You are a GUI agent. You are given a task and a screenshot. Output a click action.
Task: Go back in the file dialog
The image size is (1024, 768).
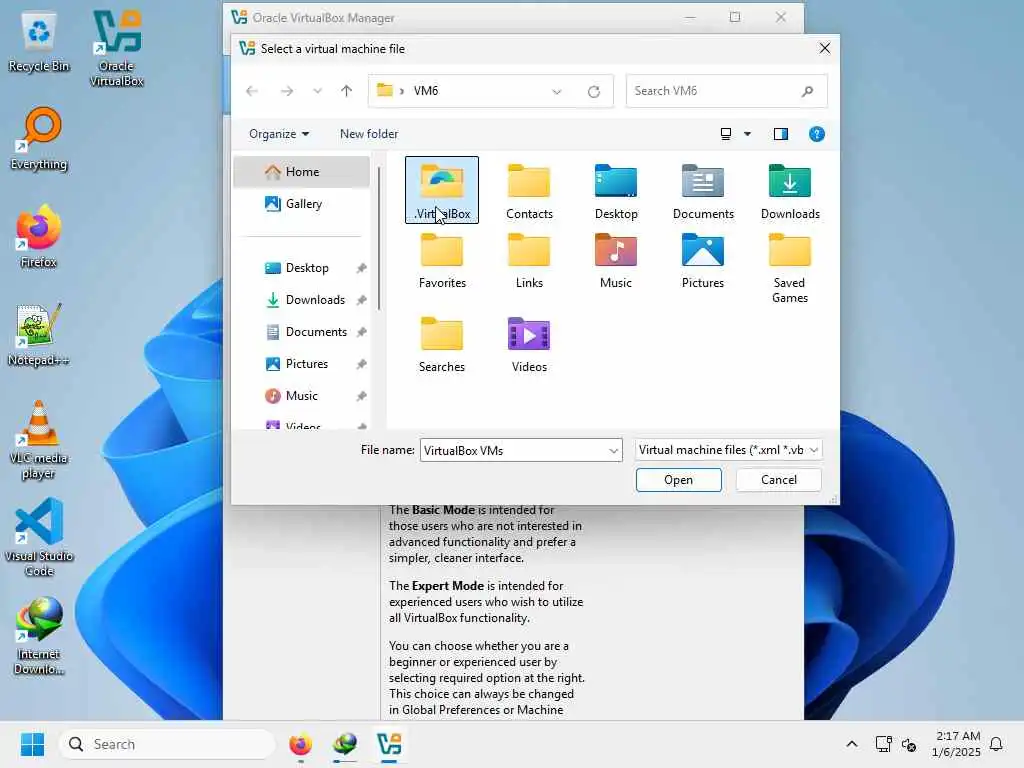[x=252, y=91]
